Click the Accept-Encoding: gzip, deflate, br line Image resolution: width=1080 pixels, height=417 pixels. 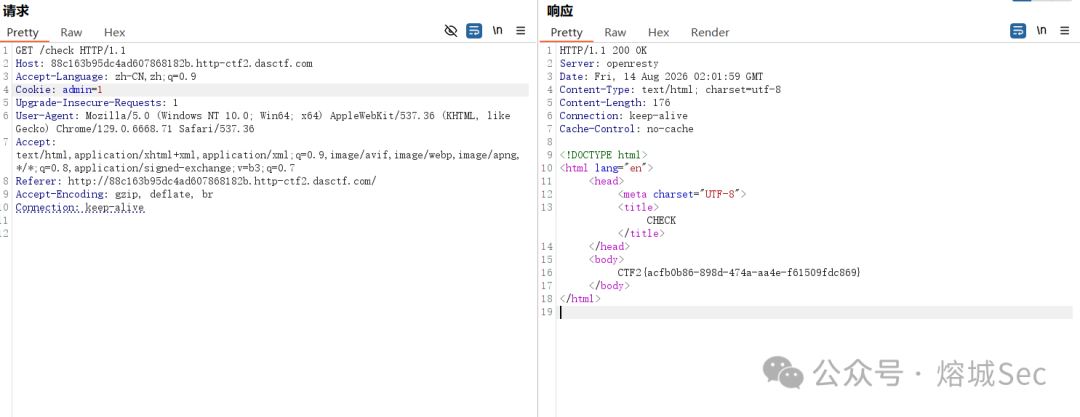(114, 194)
